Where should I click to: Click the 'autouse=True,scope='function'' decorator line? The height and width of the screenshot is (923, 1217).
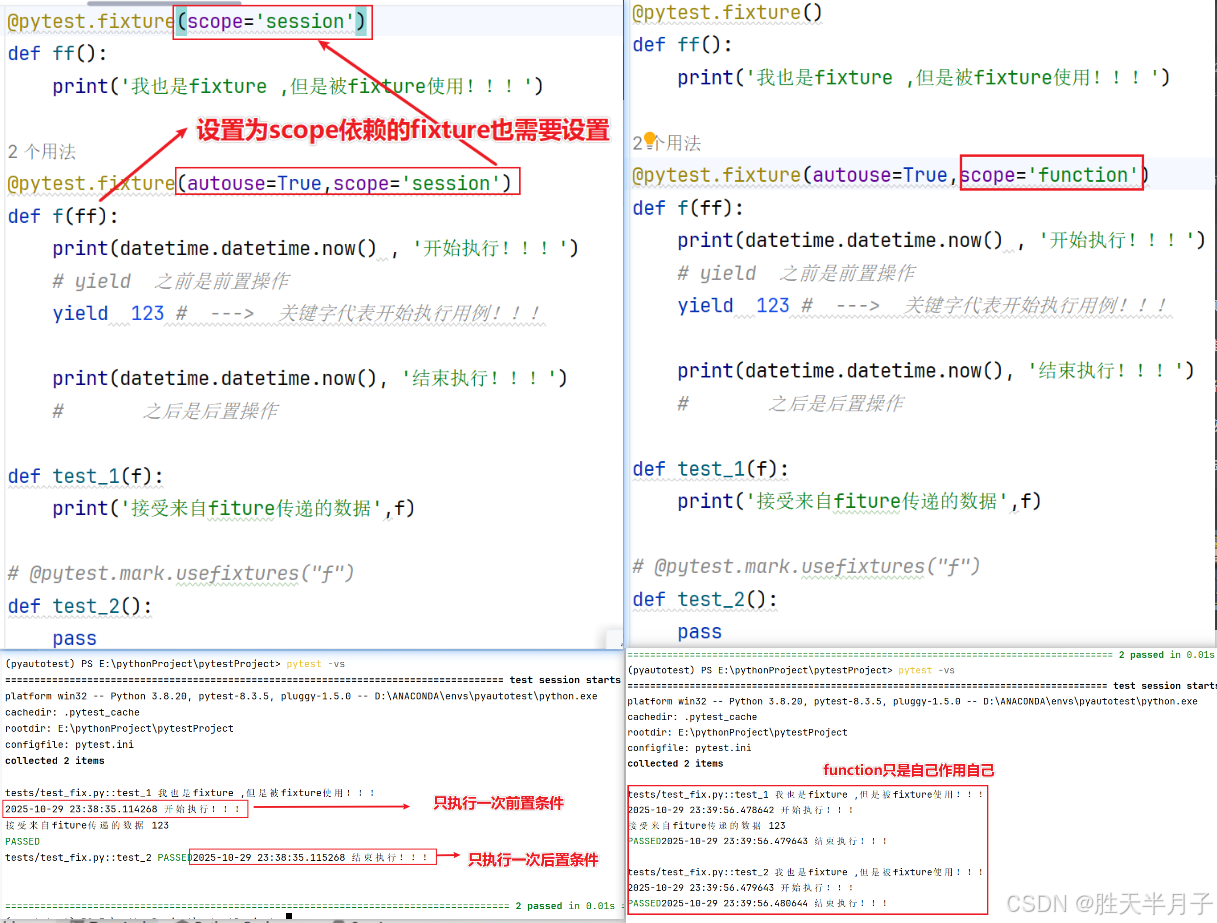coord(890,175)
